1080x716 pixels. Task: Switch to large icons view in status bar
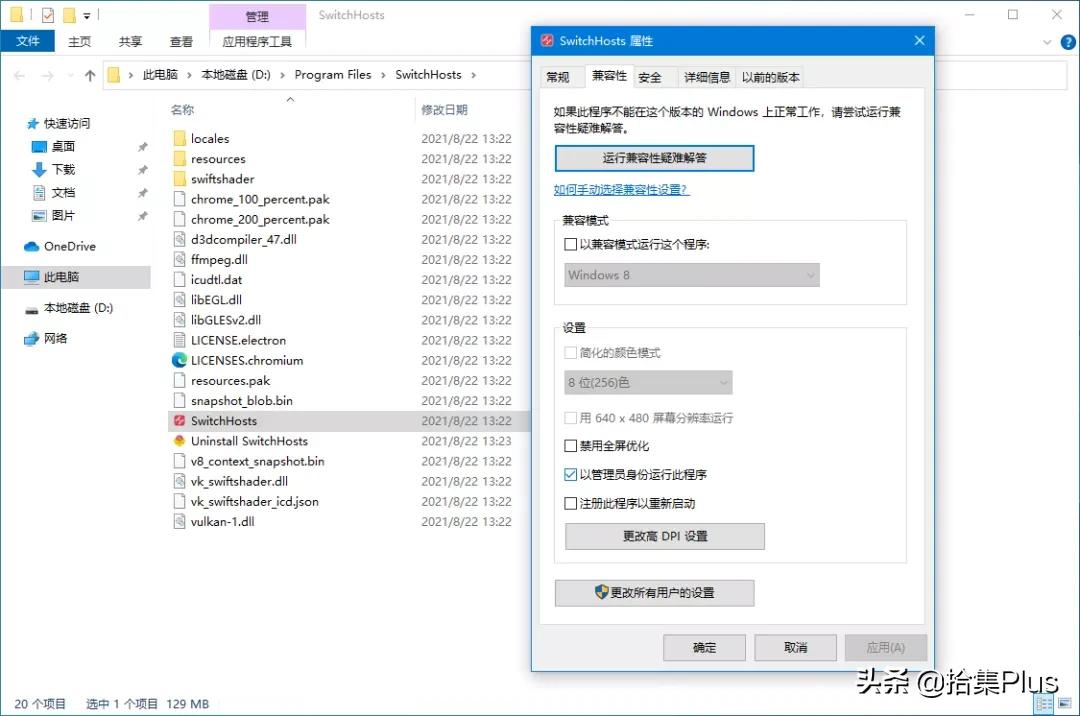(1065, 704)
